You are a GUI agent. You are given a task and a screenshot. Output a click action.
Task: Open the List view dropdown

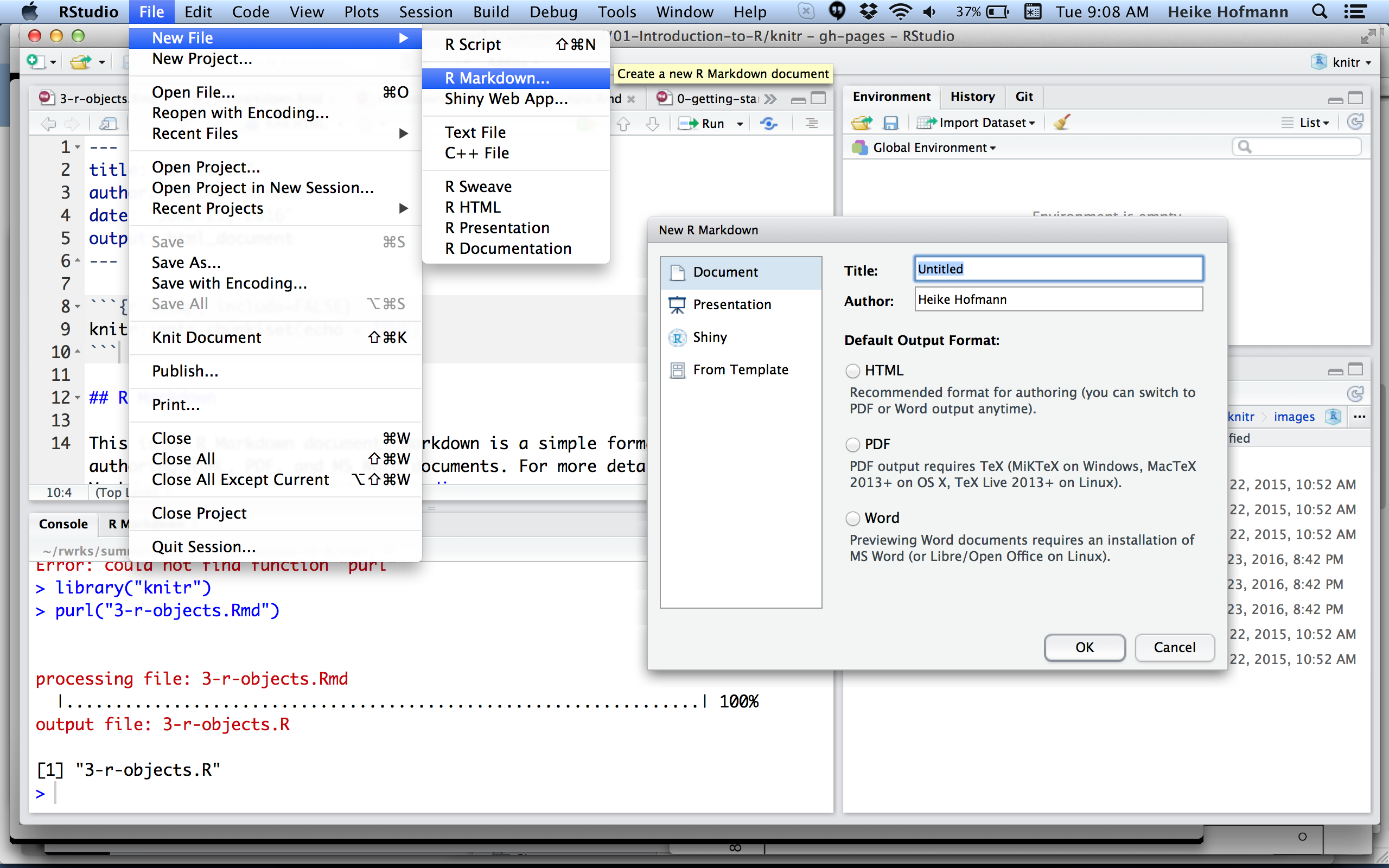(1313, 122)
